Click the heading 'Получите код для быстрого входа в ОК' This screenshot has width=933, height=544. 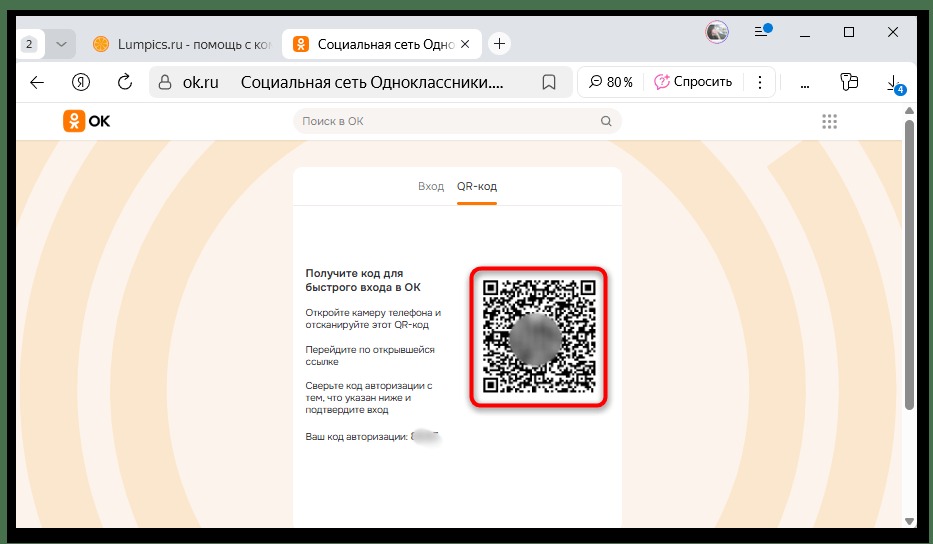(363, 280)
